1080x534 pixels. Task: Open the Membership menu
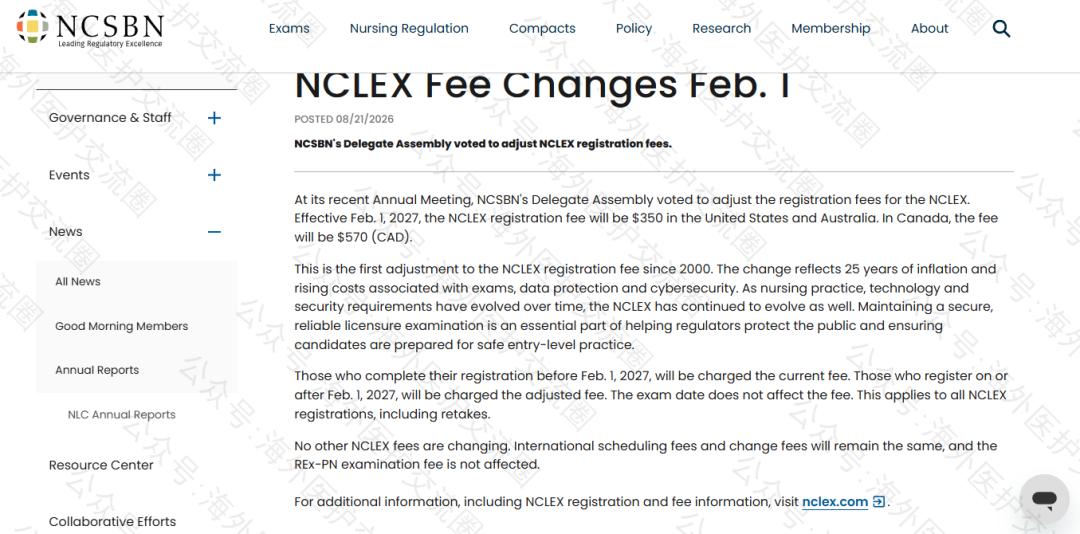831,29
